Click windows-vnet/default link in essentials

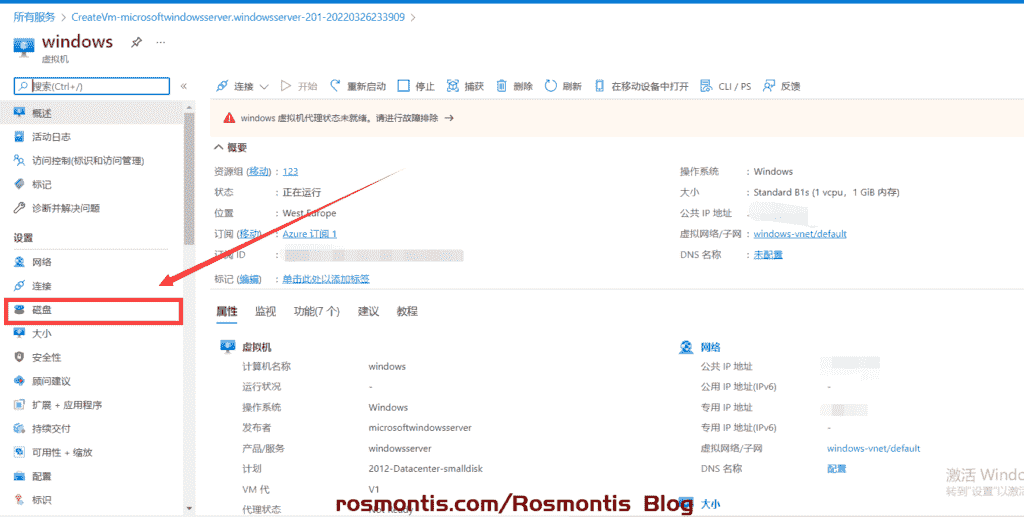point(800,234)
